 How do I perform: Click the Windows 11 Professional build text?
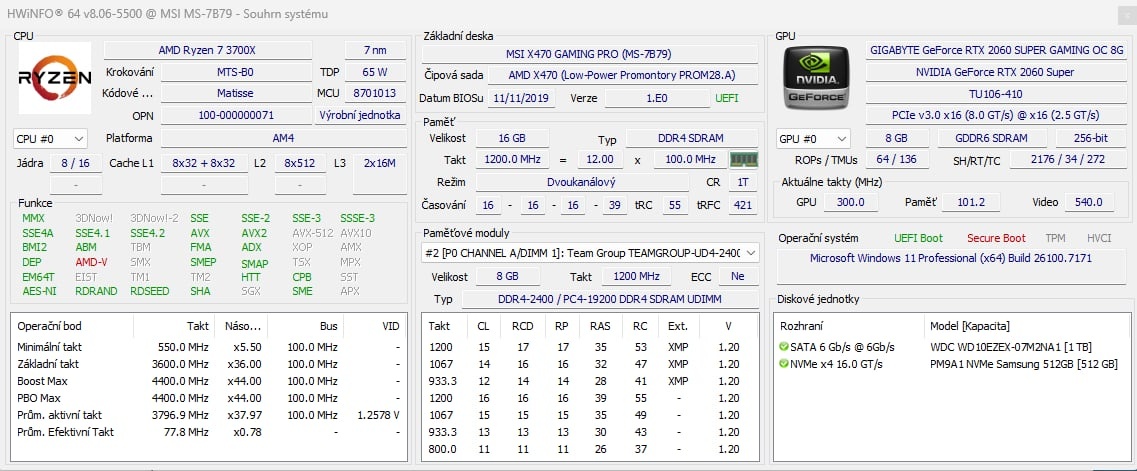[951, 258]
